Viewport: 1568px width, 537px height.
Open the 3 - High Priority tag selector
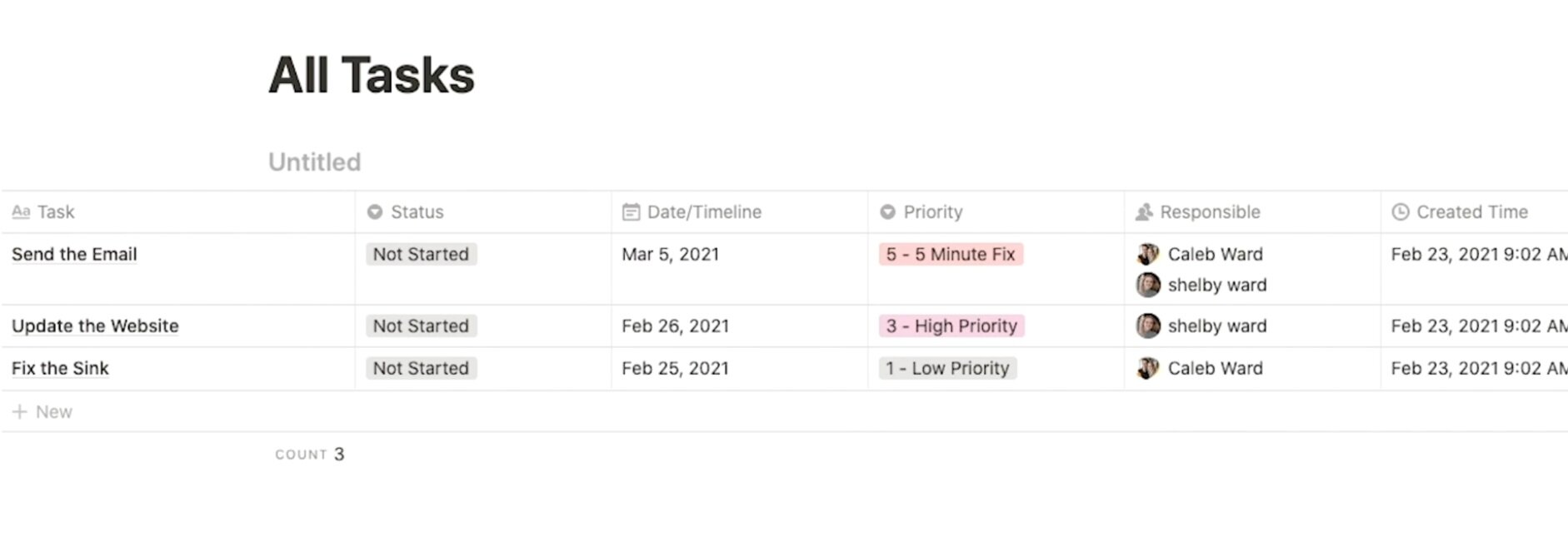(x=951, y=326)
